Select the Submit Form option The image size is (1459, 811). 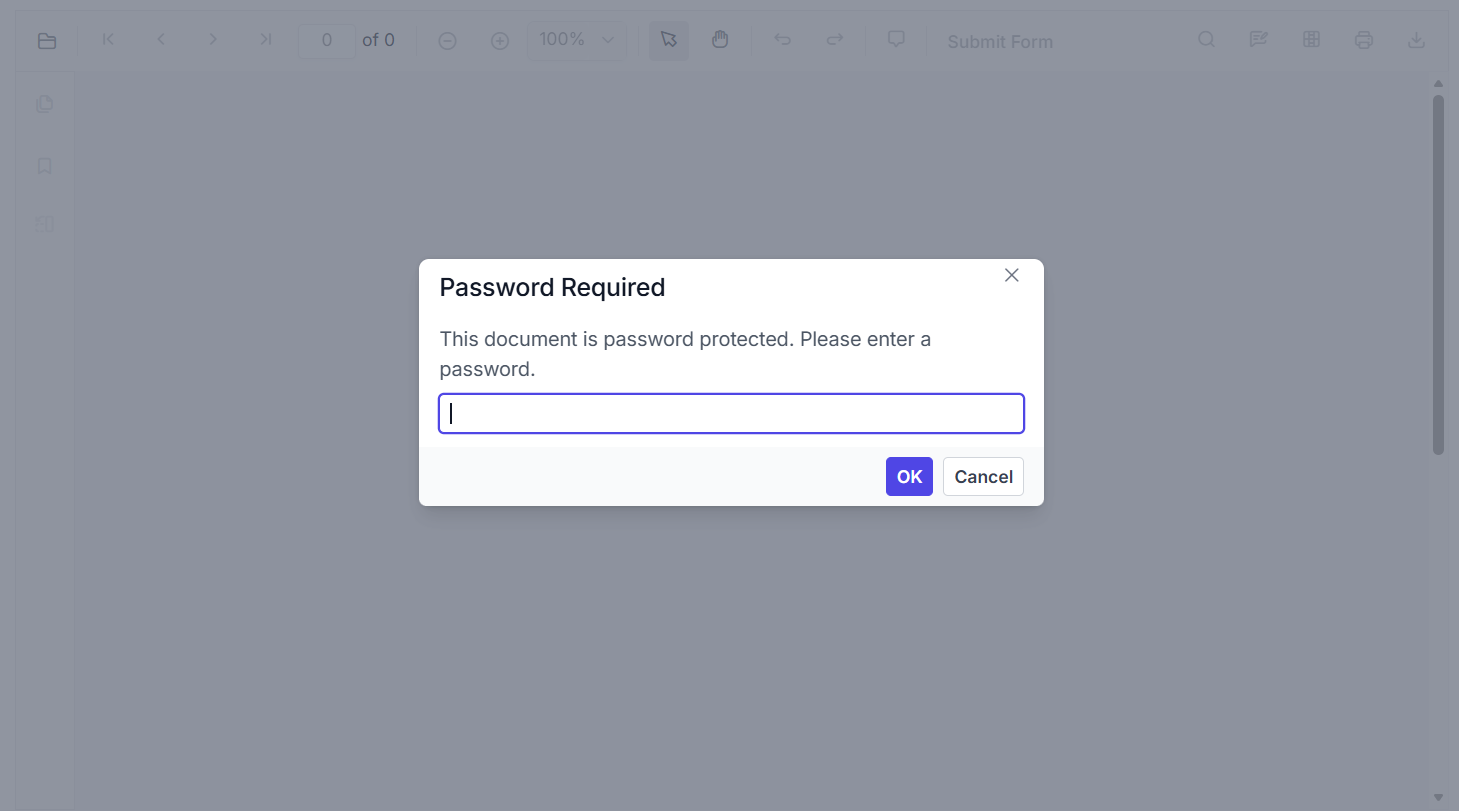(1000, 41)
